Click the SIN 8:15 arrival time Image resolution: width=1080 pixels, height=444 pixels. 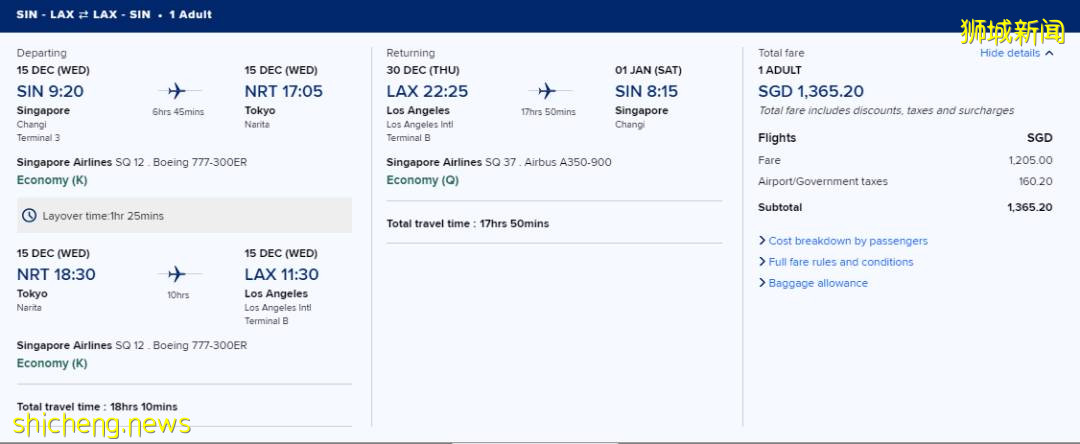[x=646, y=91]
